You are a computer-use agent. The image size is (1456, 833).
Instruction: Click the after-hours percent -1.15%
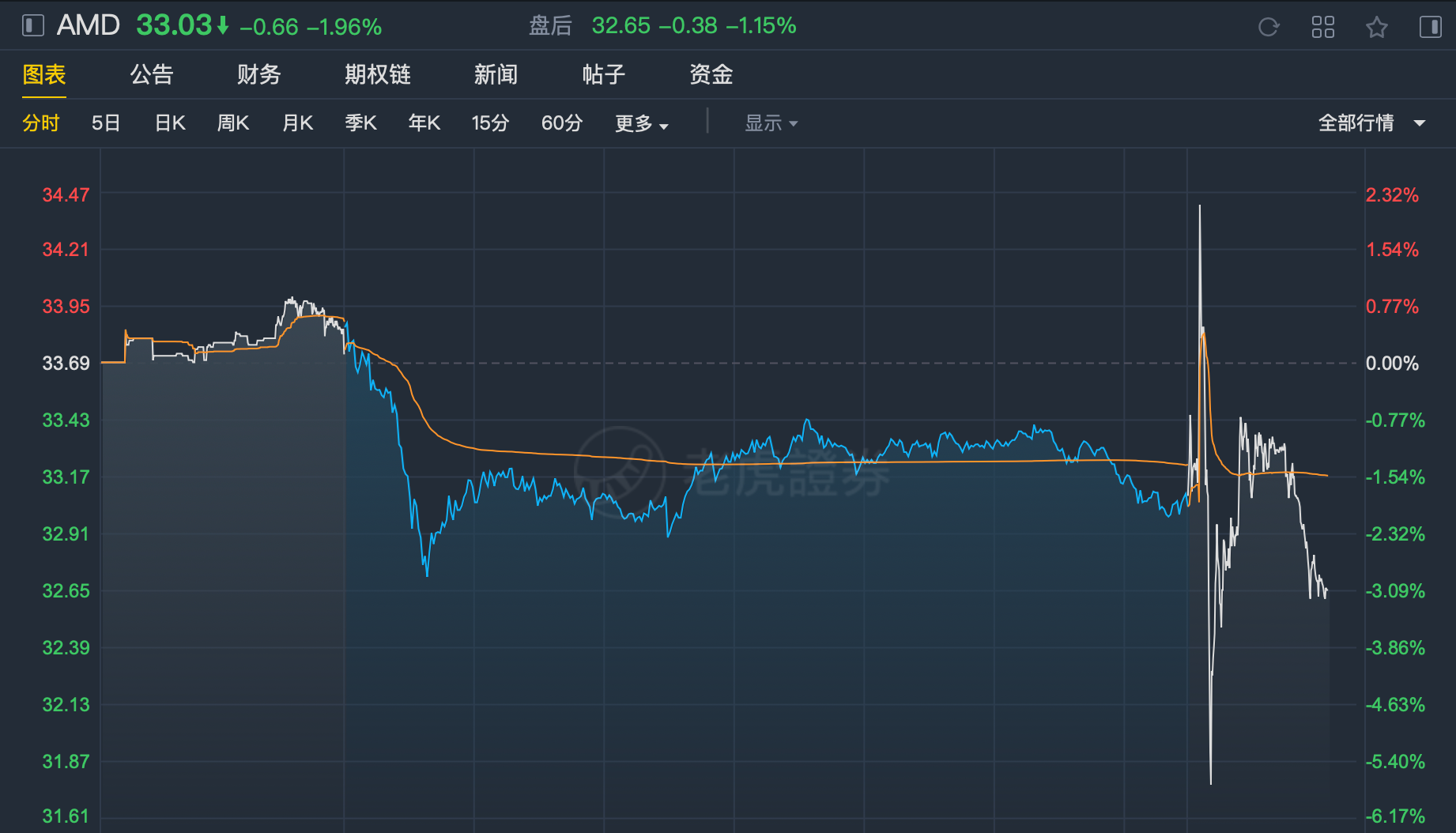coord(761,26)
